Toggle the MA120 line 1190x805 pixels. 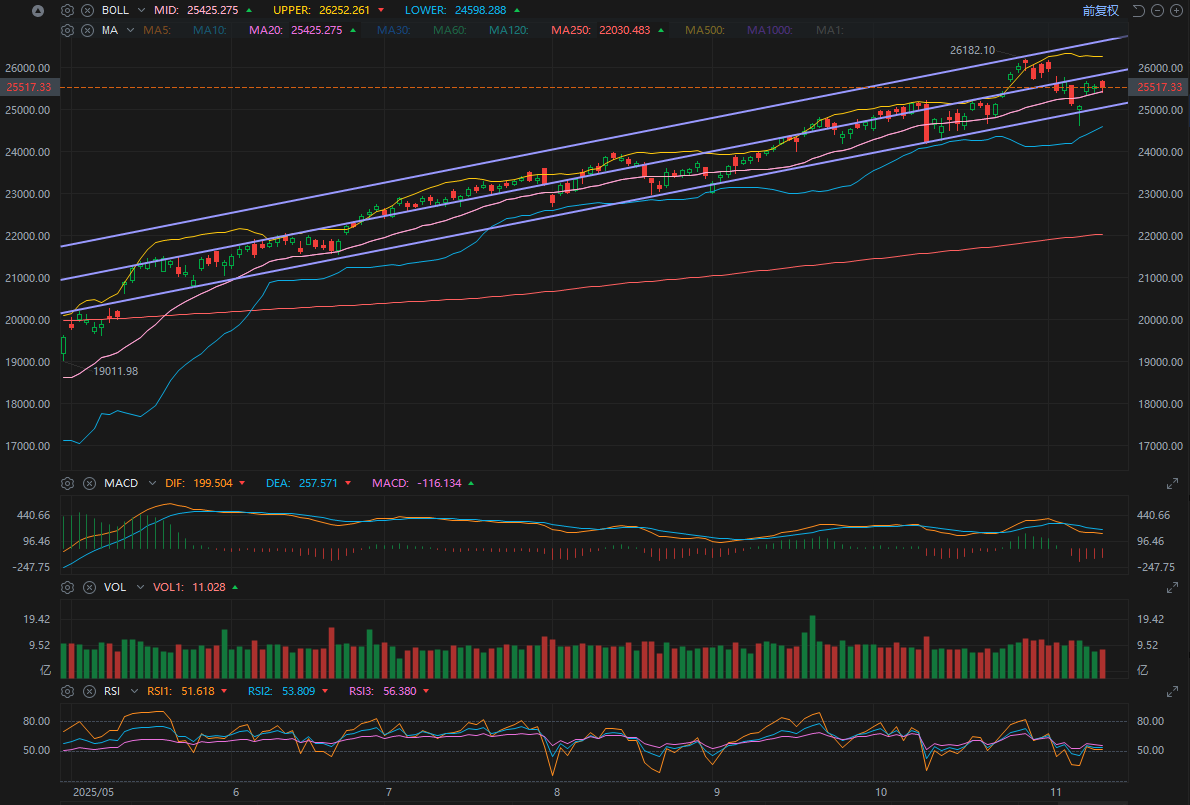click(x=508, y=30)
